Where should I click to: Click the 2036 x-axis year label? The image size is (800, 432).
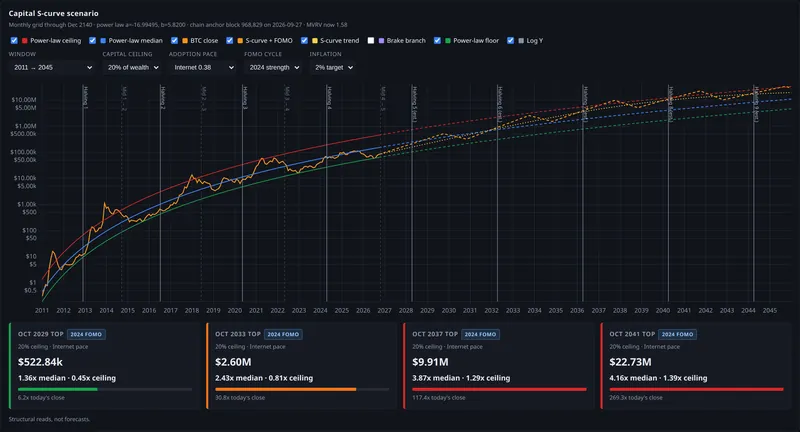coord(577,310)
